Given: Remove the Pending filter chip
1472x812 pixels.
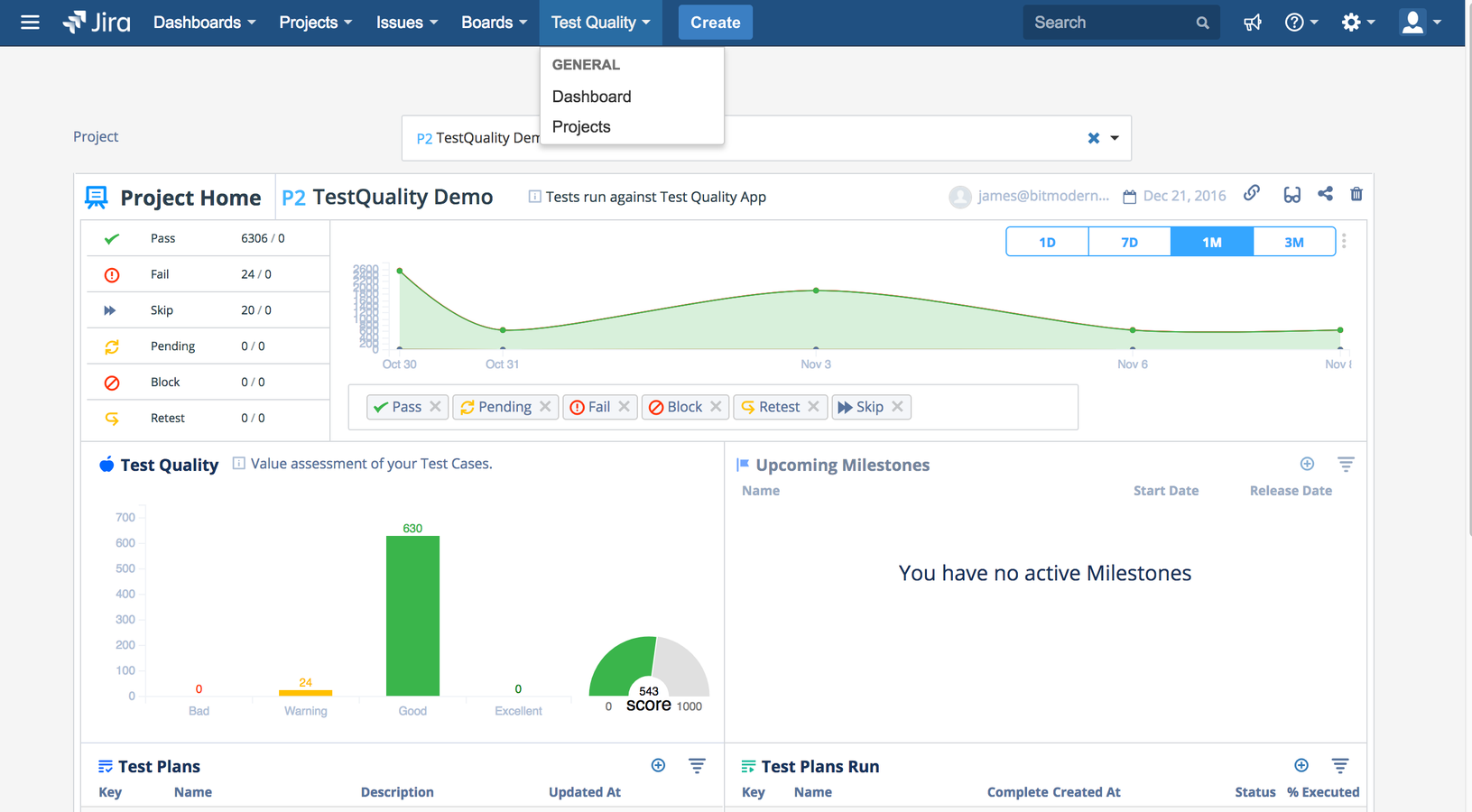Looking at the screenshot, I should point(545,407).
